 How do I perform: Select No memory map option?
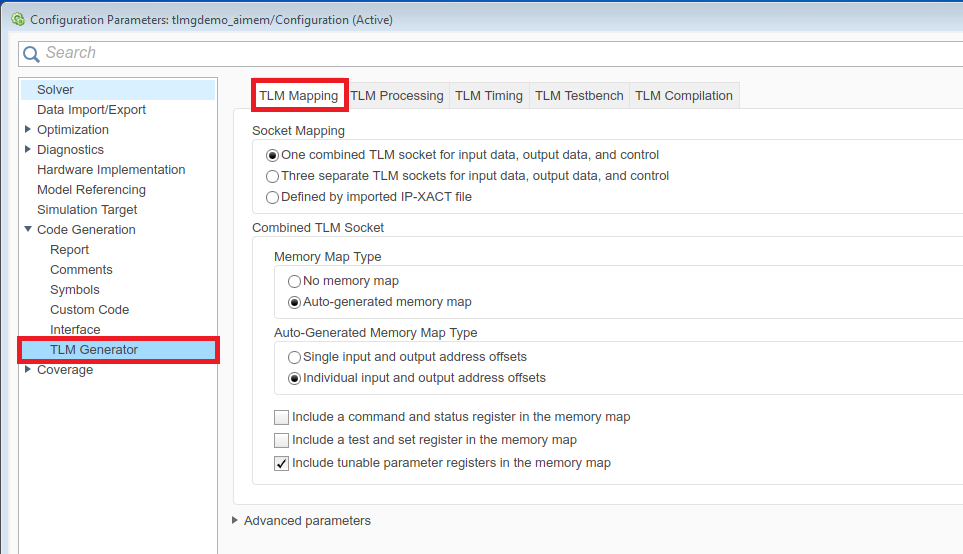tap(295, 281)
